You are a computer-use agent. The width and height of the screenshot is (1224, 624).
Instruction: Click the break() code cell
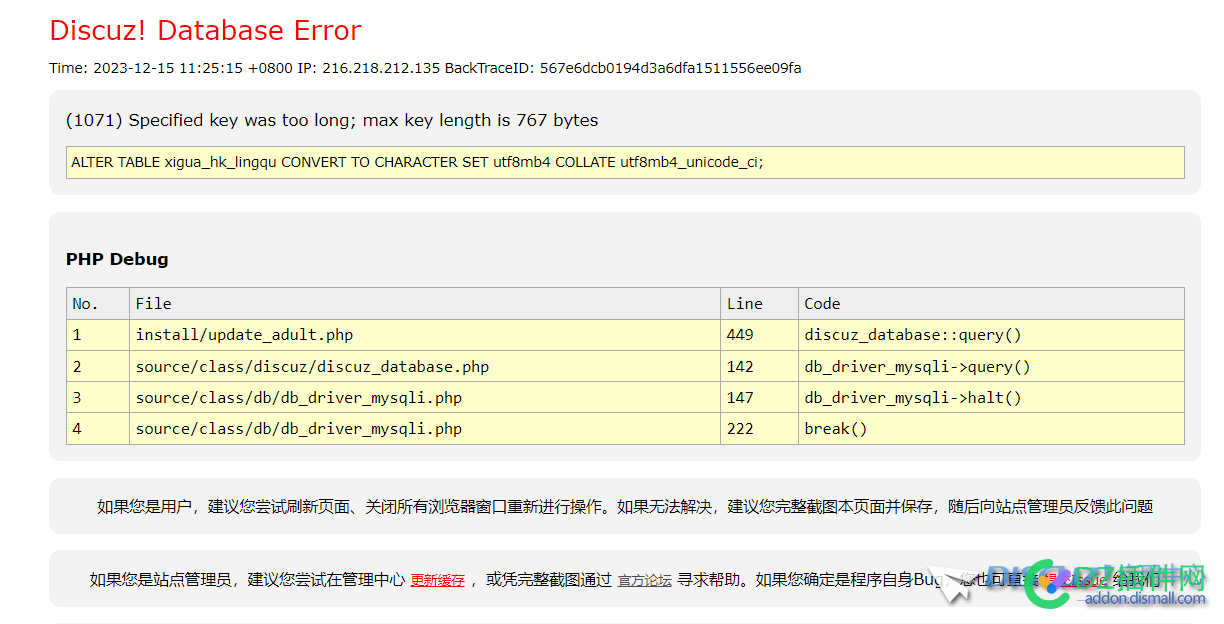click(x=991, y=428)
